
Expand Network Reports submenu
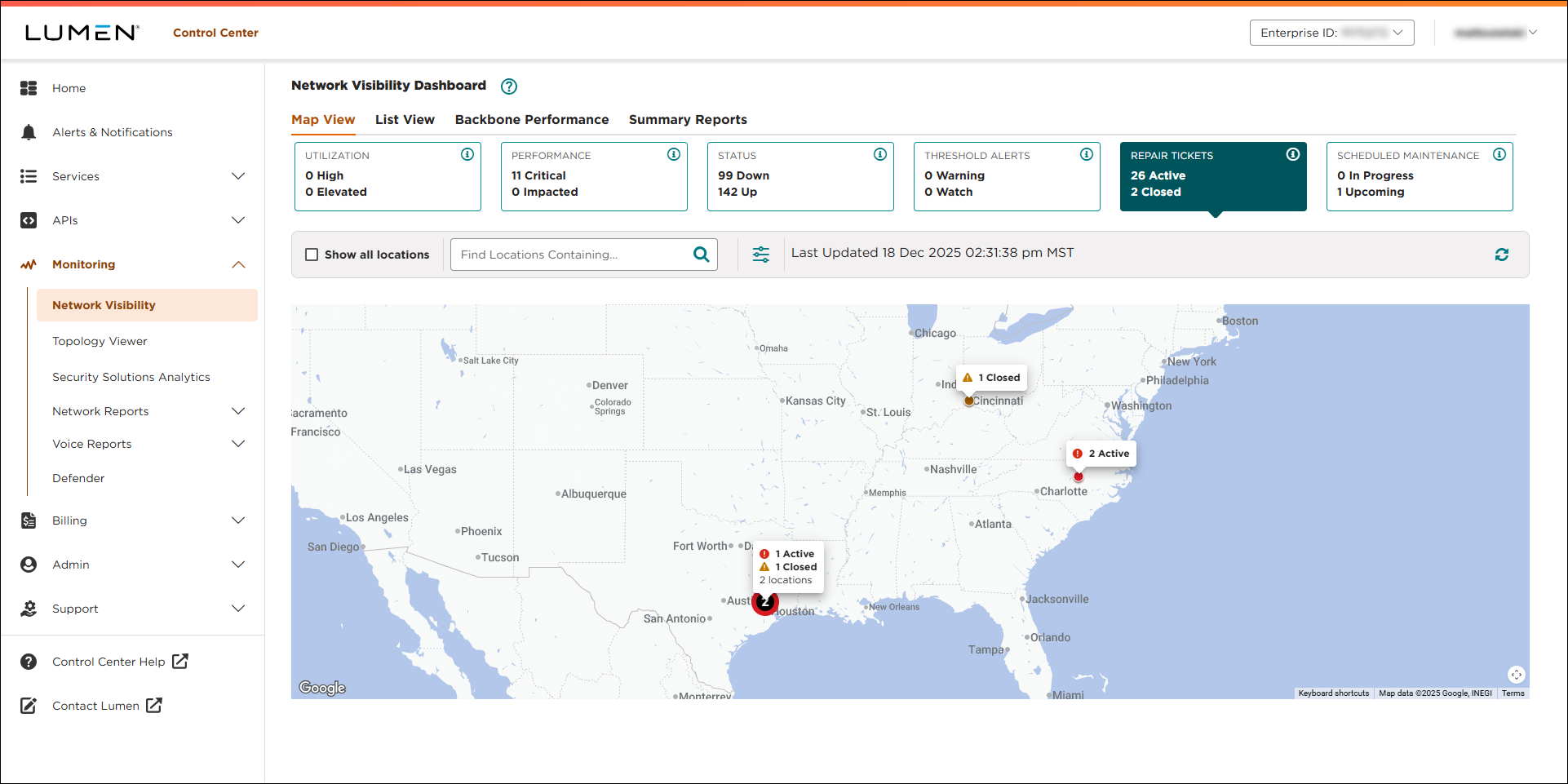tap(238, 411)
